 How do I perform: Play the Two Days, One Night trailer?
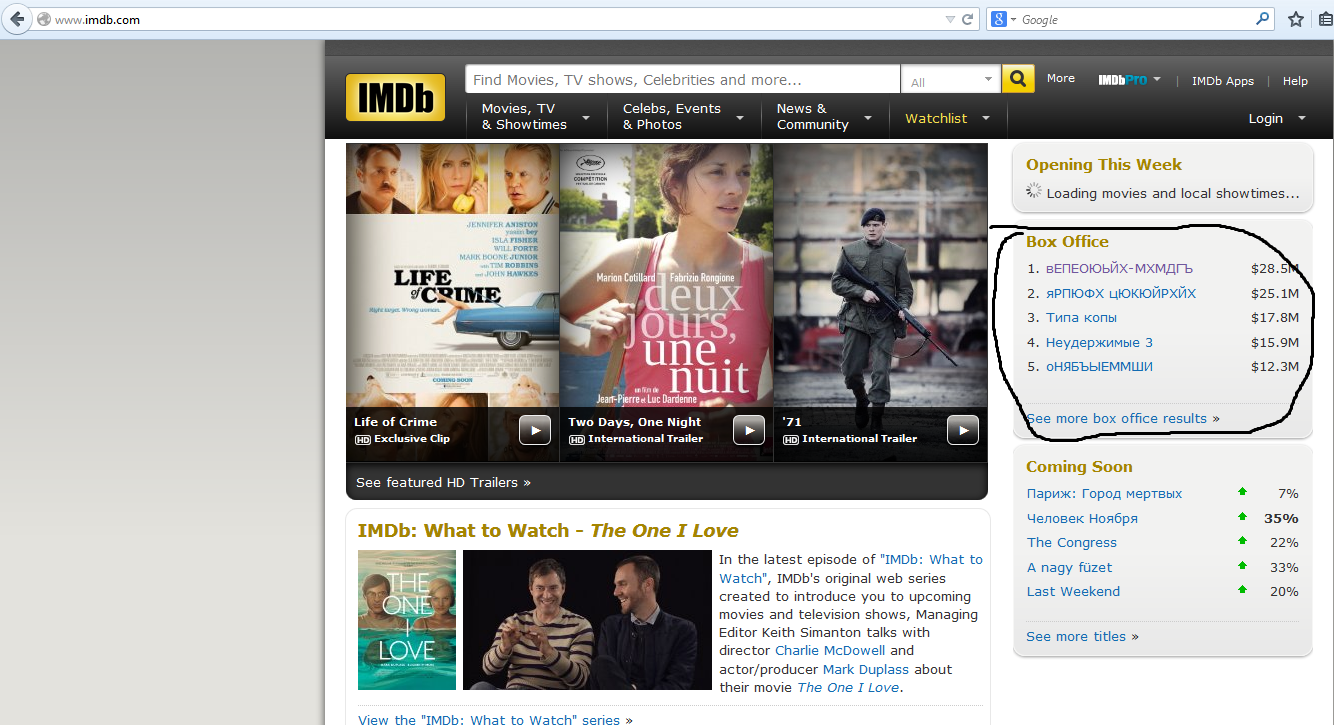click(x=749, y=430)
